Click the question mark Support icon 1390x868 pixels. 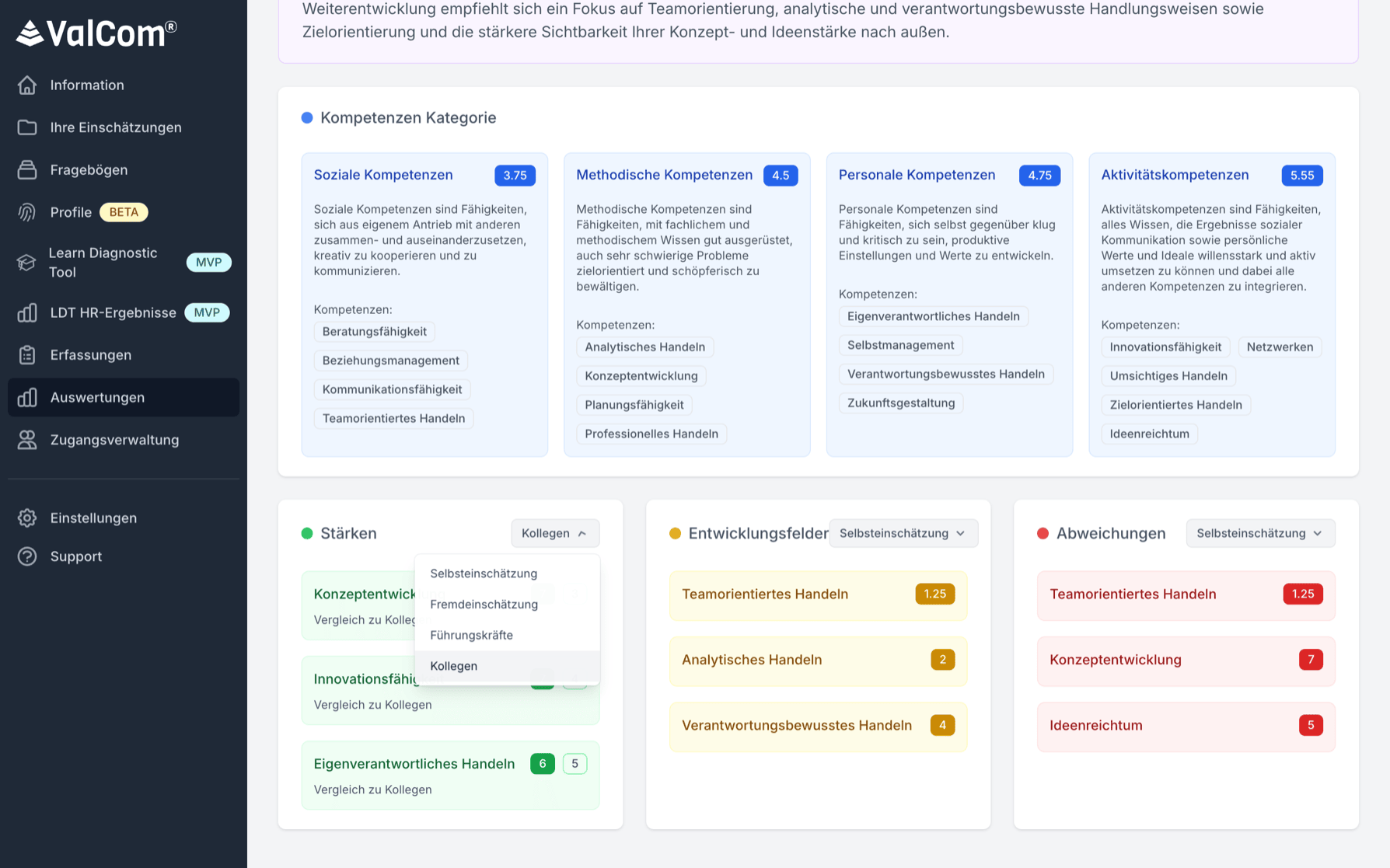coord(27,556)
